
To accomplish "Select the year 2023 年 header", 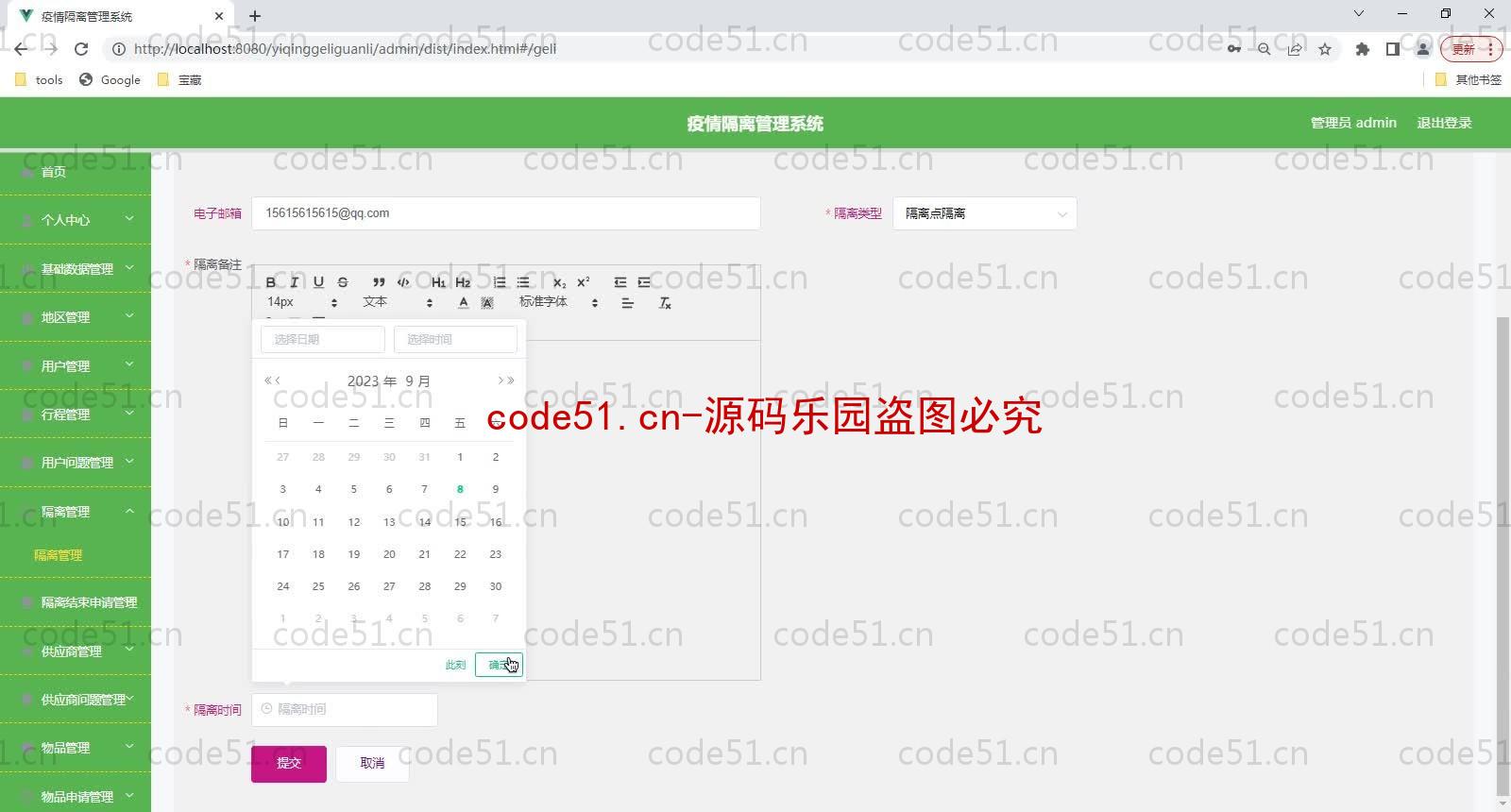I will pyautogui.click(x=371, y=381).
